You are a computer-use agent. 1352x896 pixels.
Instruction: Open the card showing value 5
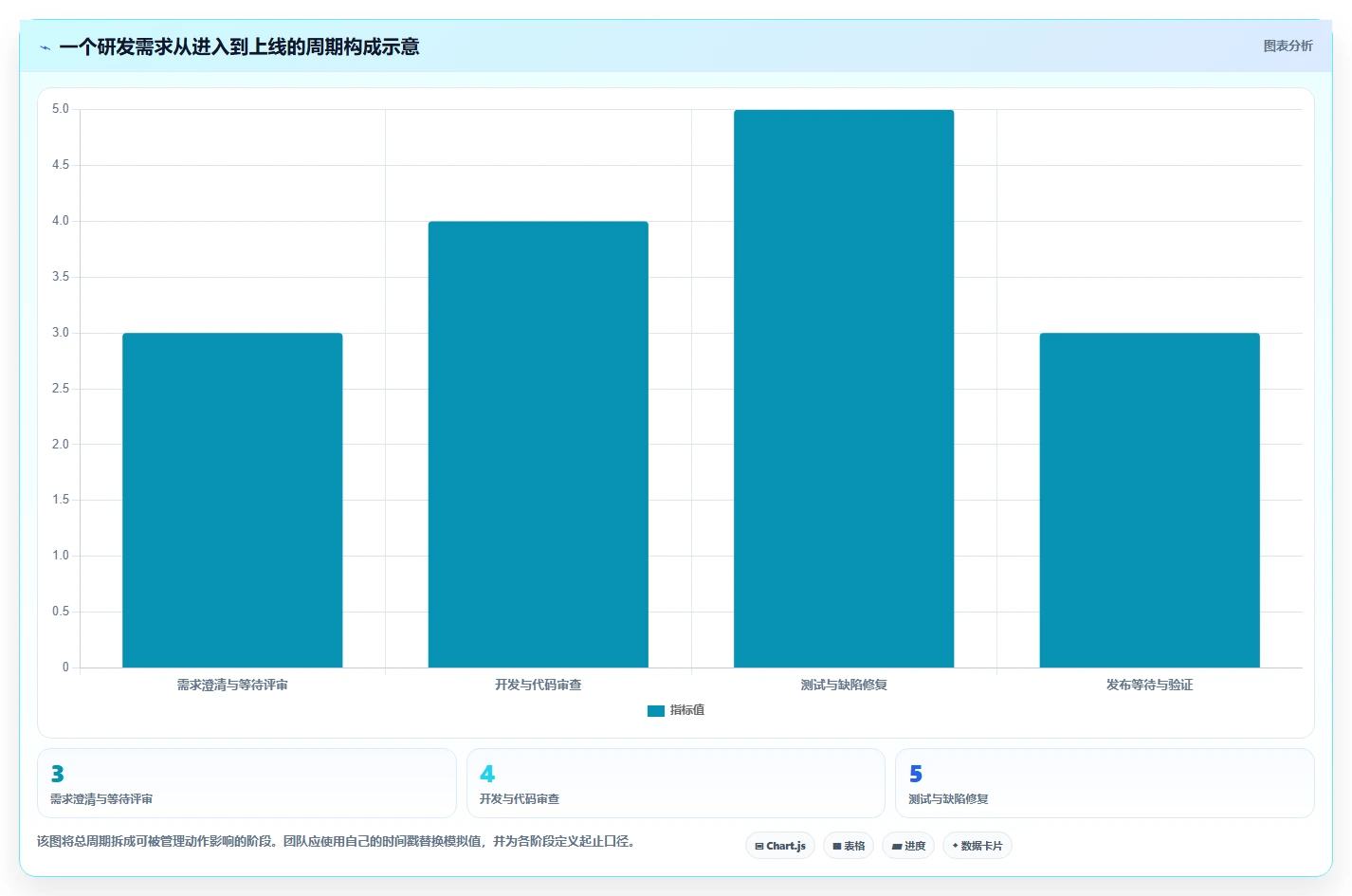[x=1105, y=783]
